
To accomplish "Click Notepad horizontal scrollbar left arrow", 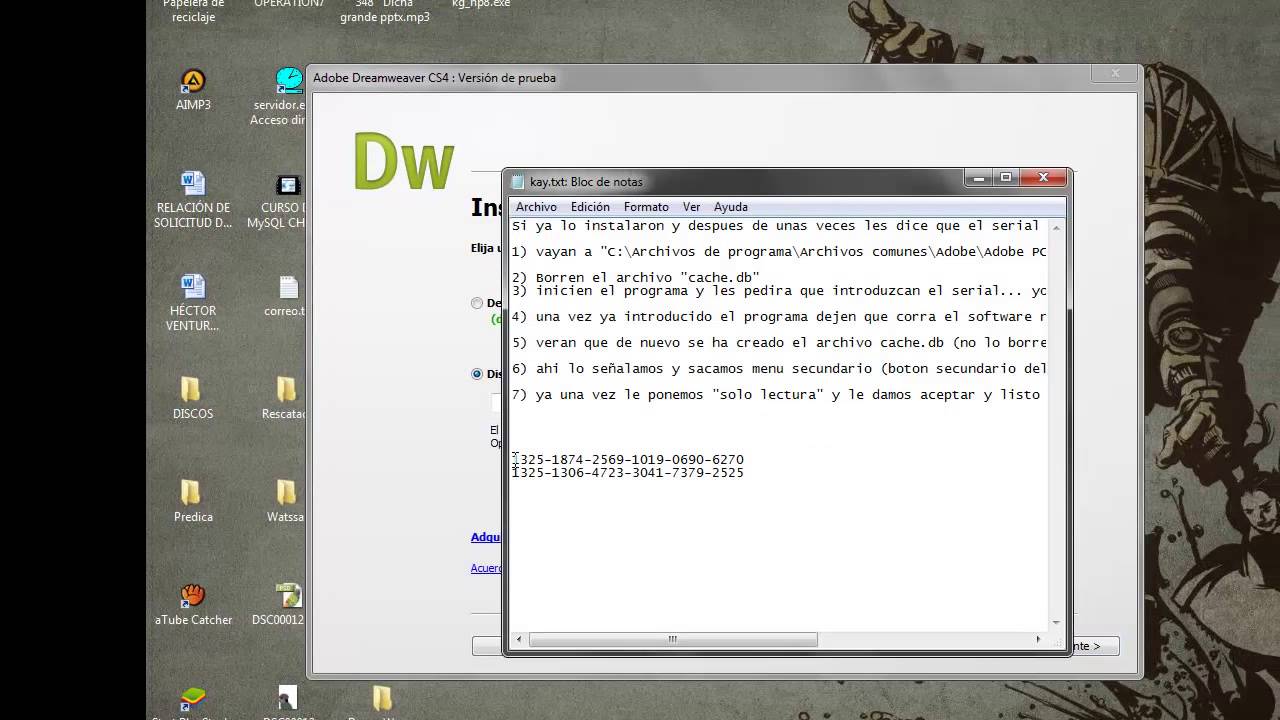I will (519, 639).
